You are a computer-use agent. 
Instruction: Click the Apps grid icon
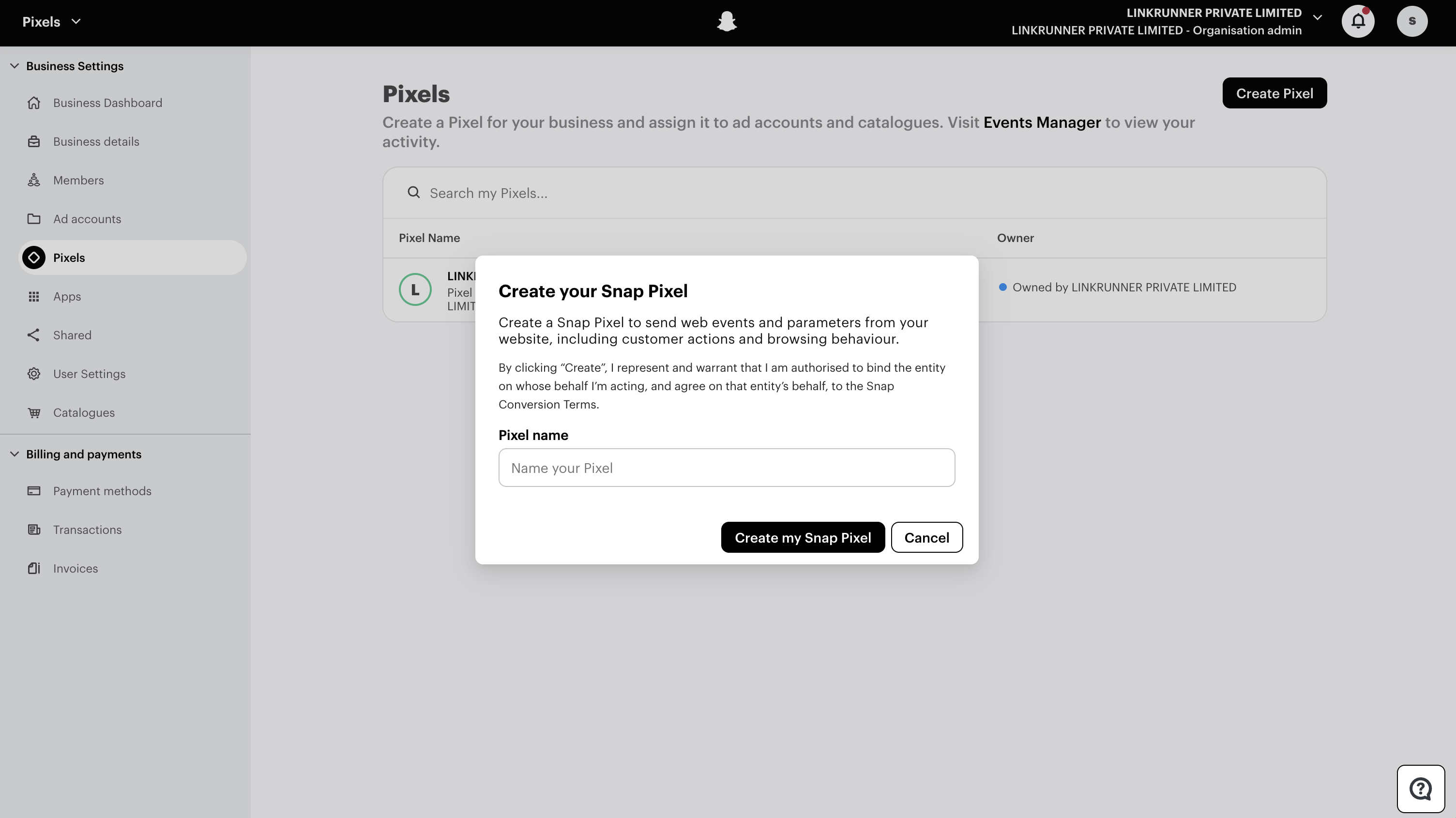tap(34, 296)
